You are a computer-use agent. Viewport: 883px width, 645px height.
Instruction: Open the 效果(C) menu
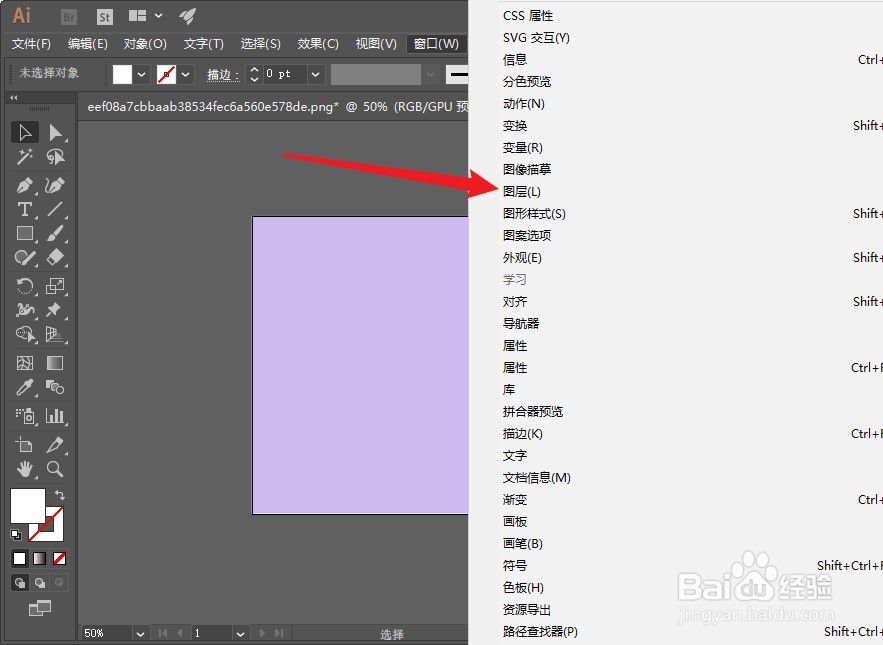[318, 43]
